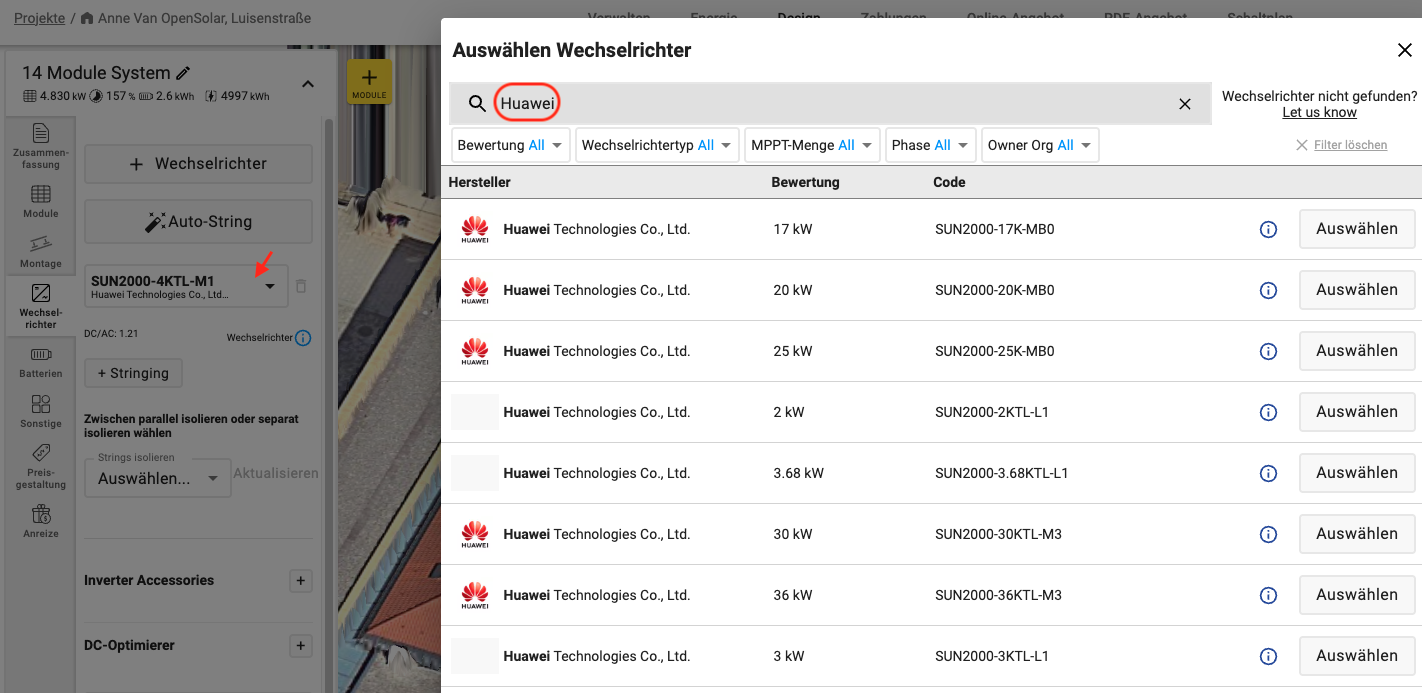Image resolution: width=1422 pixels, height=693 pixels.
Task: Click the Code column header
Action: pos(949,182)
